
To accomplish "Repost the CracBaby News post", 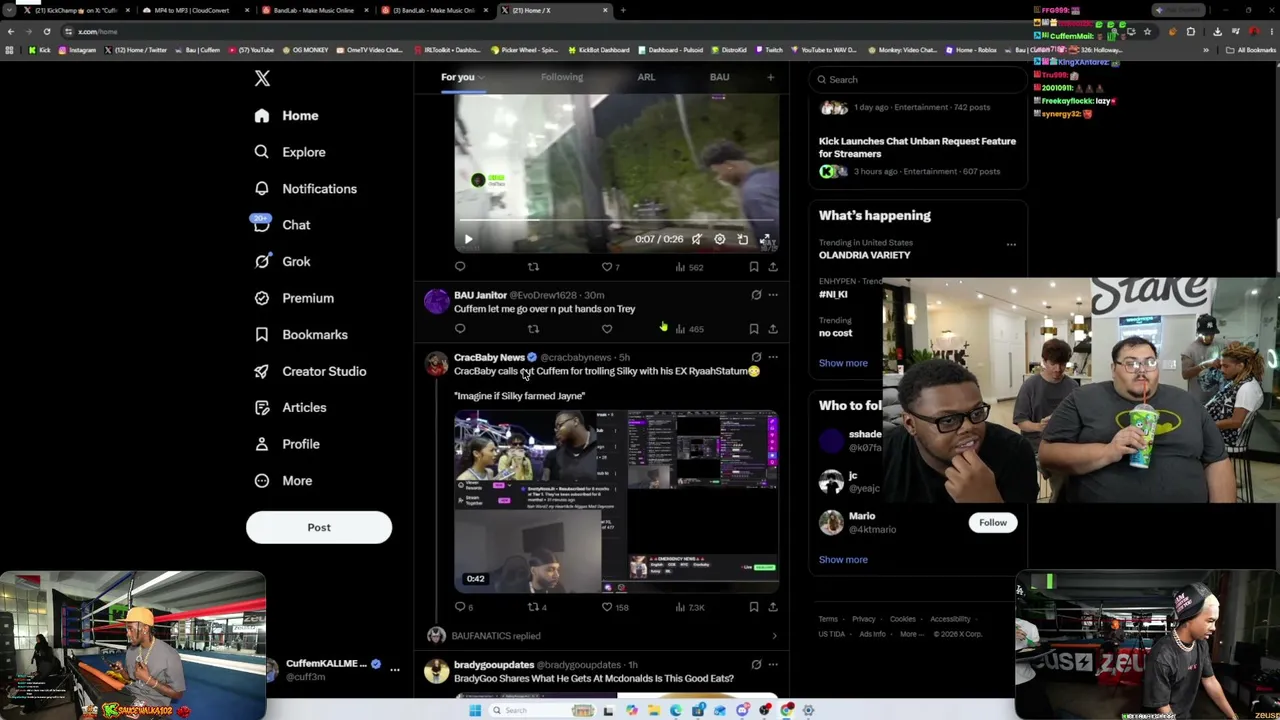I will pyautogui.click(x=537, y=607).
